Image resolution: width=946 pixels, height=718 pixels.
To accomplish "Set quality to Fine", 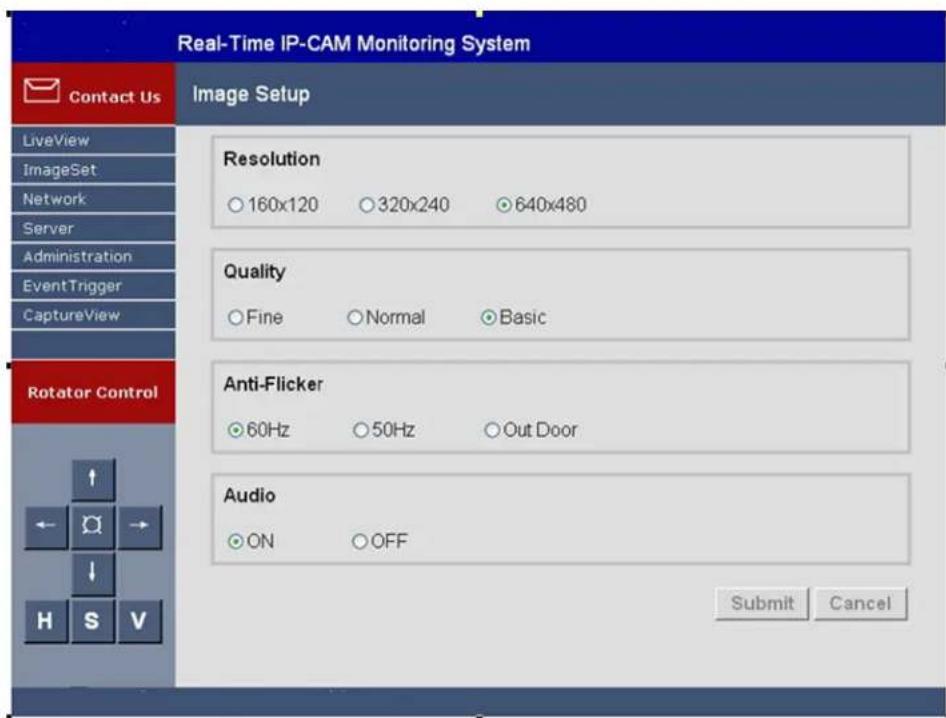I will pos(235,317).
